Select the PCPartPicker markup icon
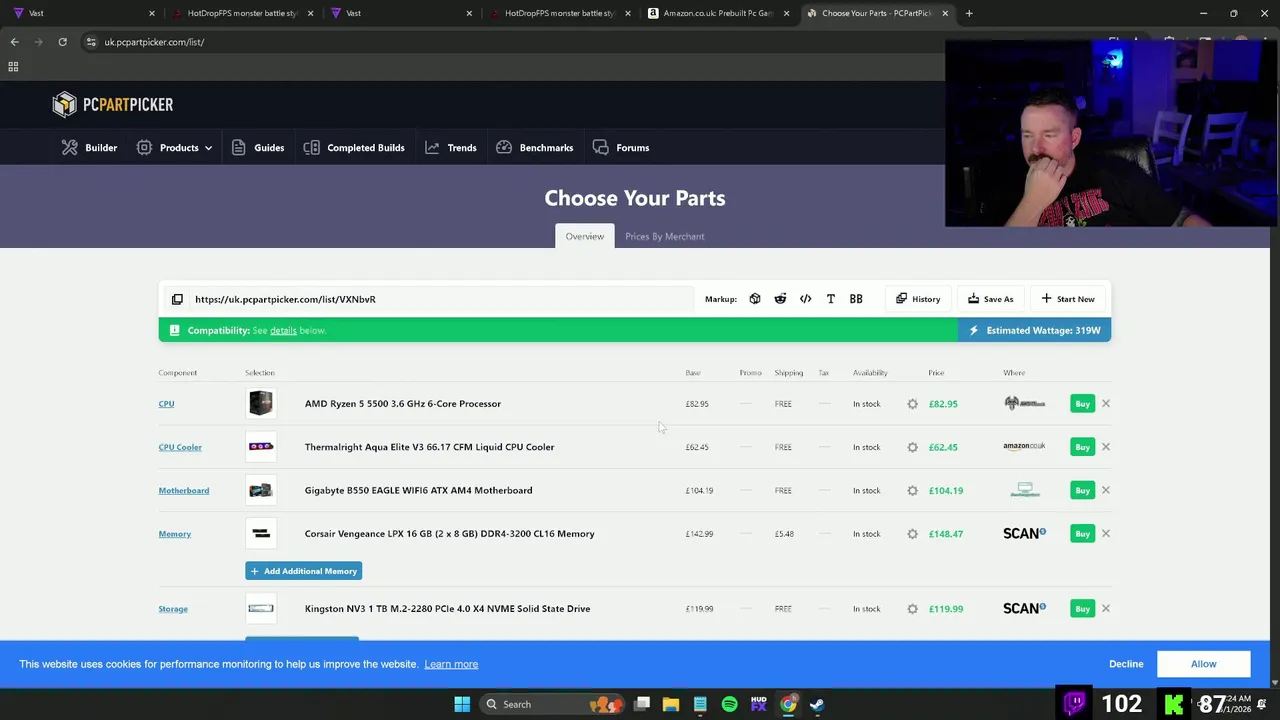 click(755, 299)
